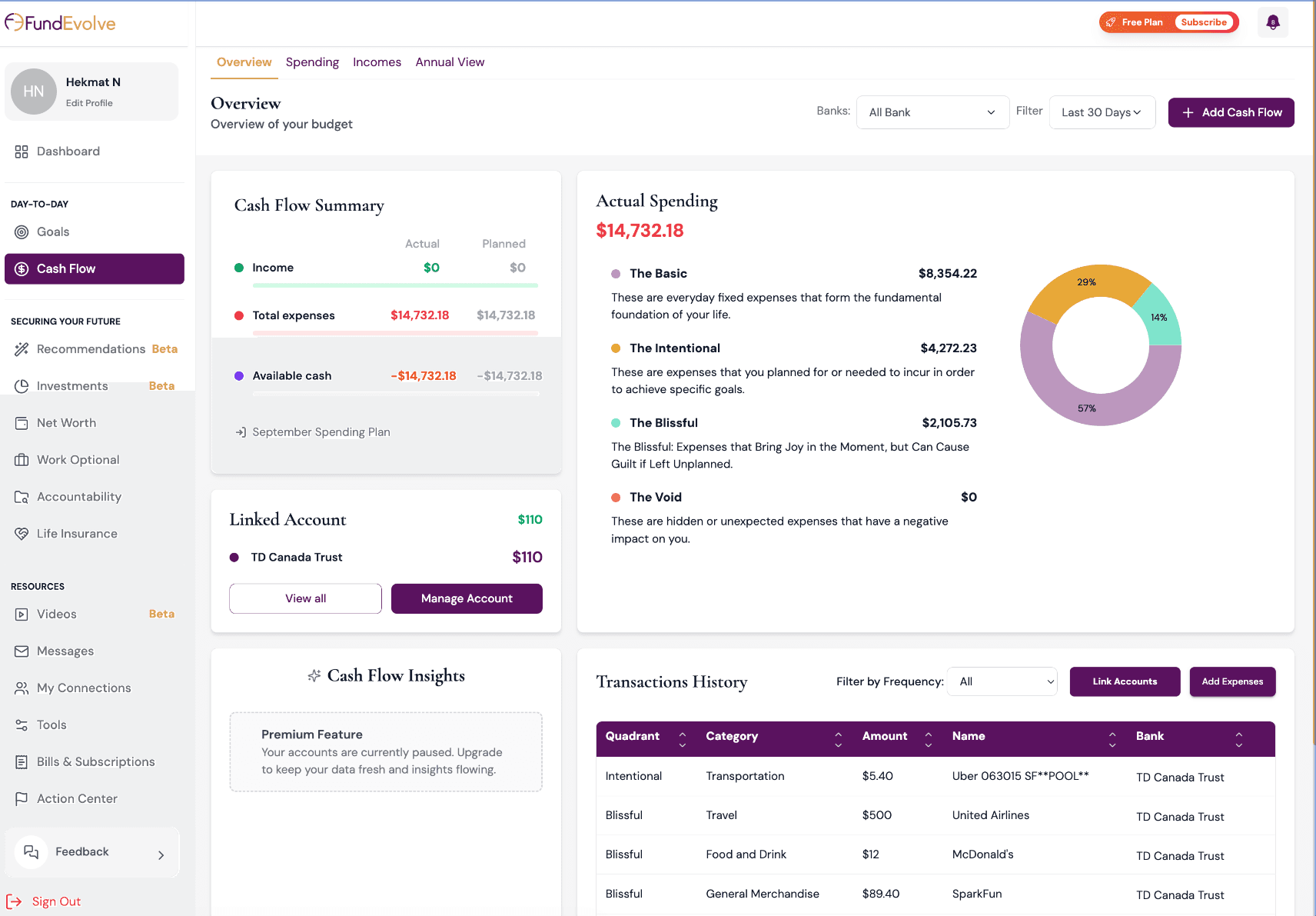This screenshot has width=1316, height=916.
Task: Sort table by Category column arrows
Action: click(838, 740)
